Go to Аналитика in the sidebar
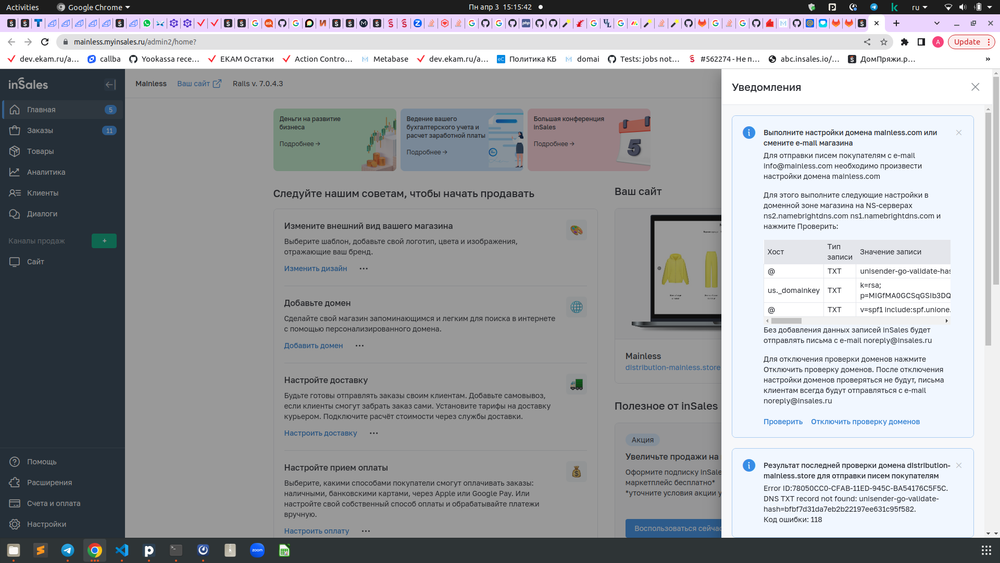Image resolution: width=1000 pixels, height=563 pixels. point(46,172)
